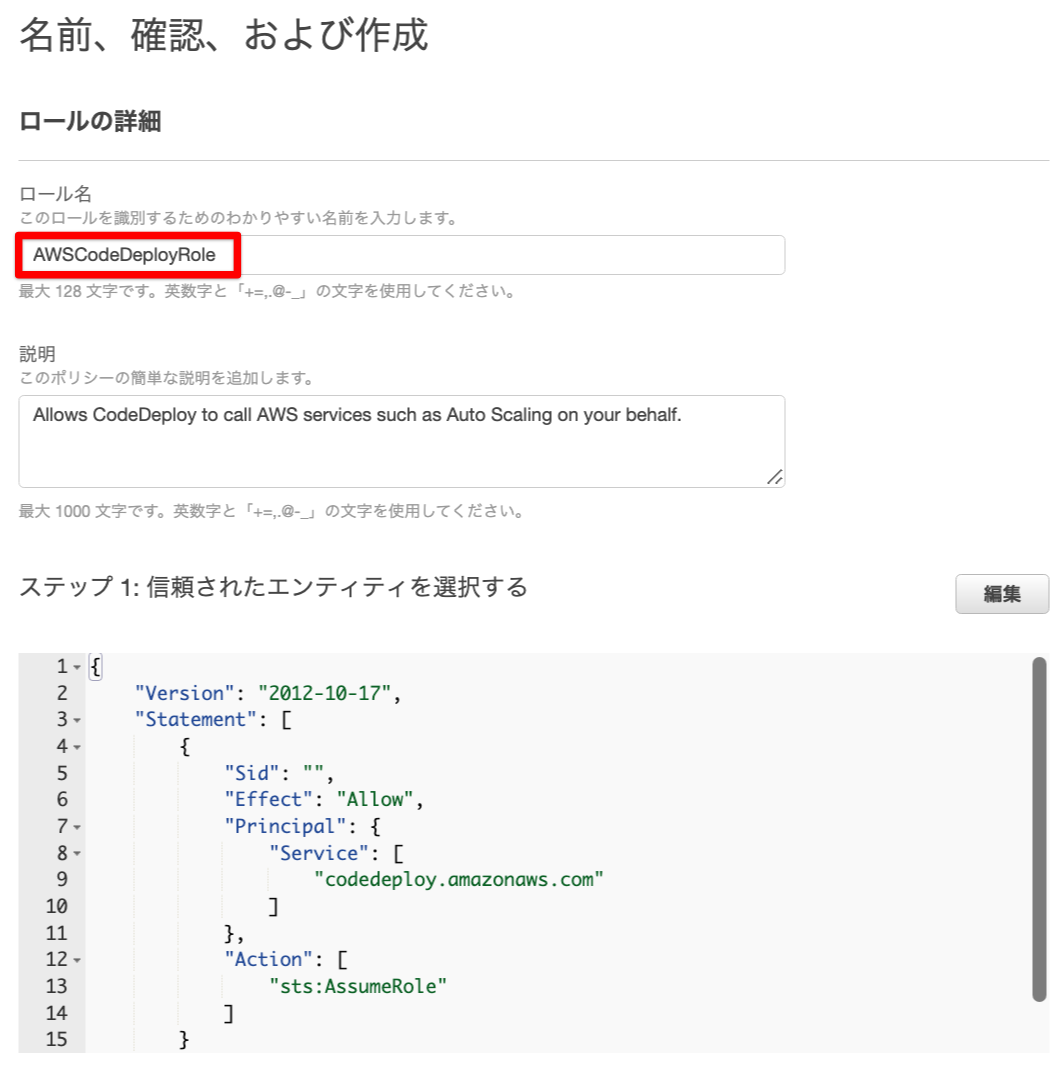Click the "codedeploy.amazonaws.com" text in the code
This screenshot has width=1063, height=1073.
[459, 879]
